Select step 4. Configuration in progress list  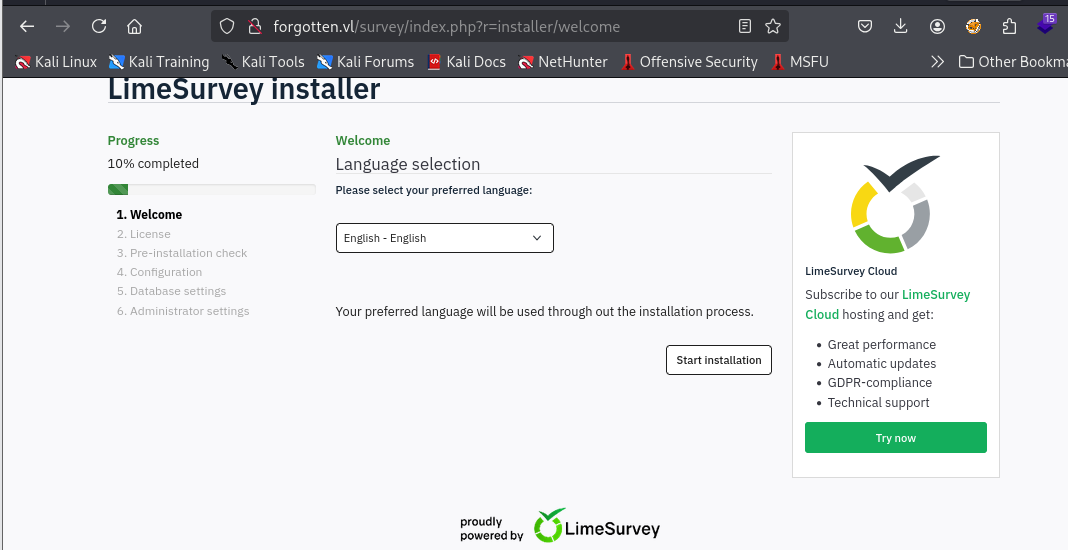(x=159, y=272)
